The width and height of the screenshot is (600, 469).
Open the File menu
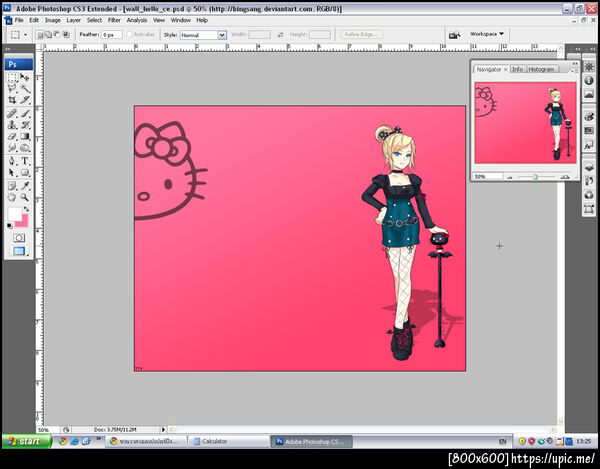pyautogui.click(x=19, y=20)
